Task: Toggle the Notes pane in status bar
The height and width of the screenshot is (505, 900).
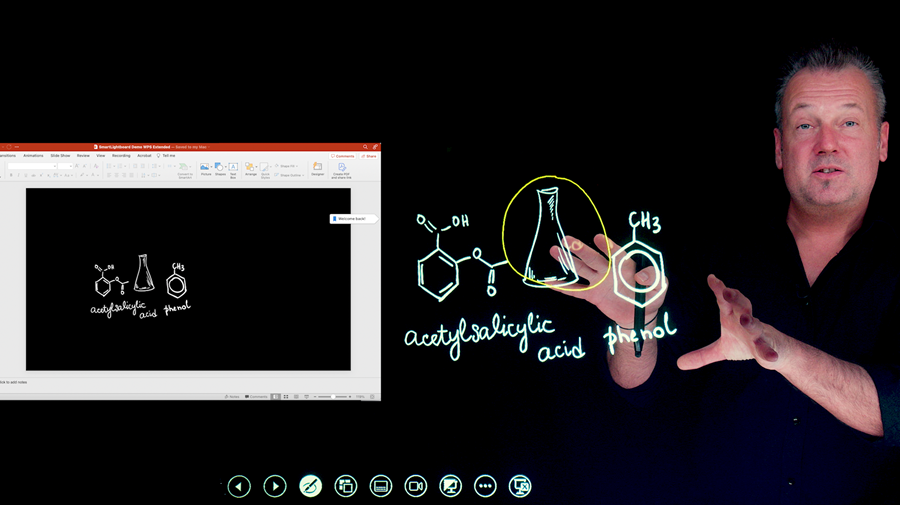Action: click(x=233, y=397)
